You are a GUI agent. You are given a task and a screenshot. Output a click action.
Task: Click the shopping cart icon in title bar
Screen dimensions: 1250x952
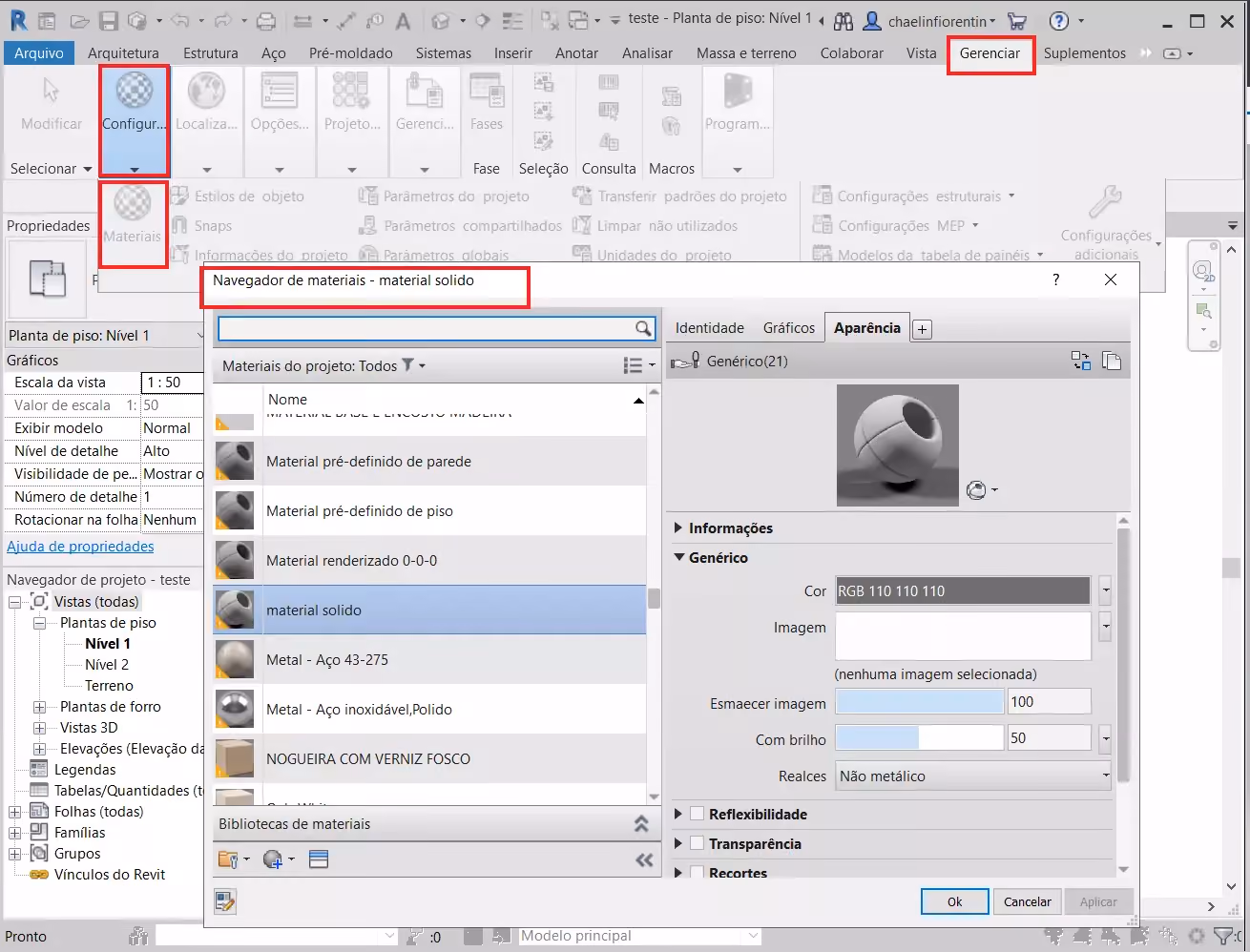tap(1017, 20)
